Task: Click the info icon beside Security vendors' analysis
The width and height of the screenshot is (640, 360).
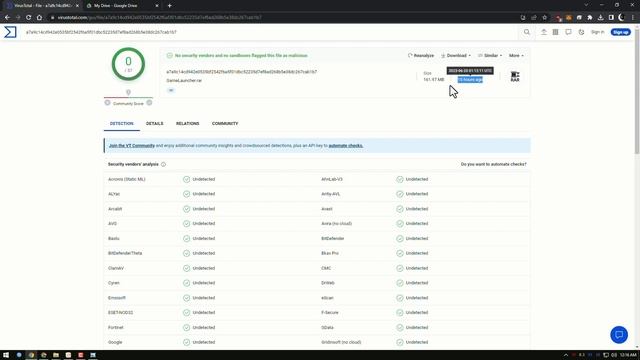Action: tap(163, 164)
